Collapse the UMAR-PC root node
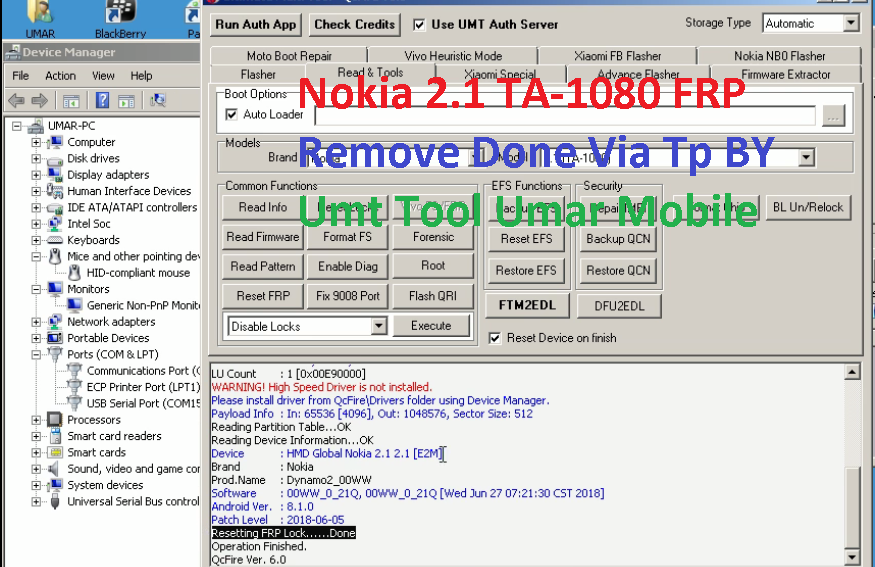875x567 pixels. click(17, 126)
